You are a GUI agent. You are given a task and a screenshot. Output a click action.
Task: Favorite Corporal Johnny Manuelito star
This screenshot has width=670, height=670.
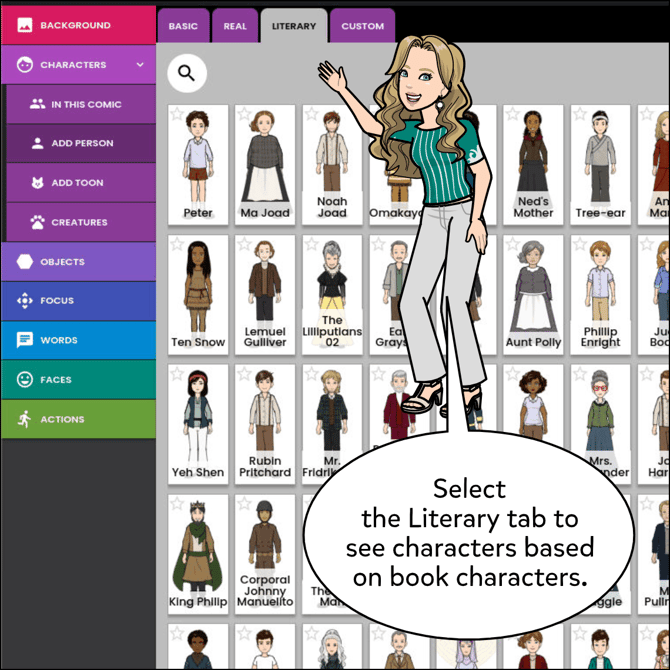(x=244, y=504)
